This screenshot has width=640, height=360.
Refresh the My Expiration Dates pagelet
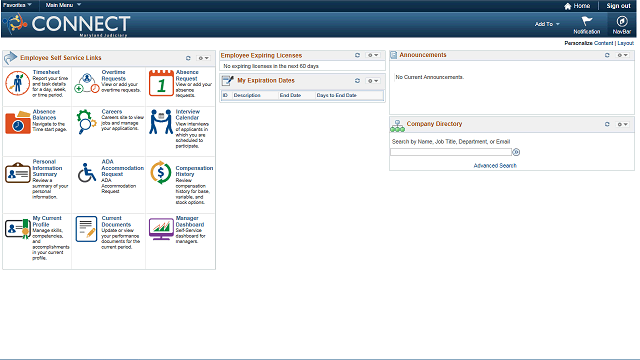tap(357, 81)
